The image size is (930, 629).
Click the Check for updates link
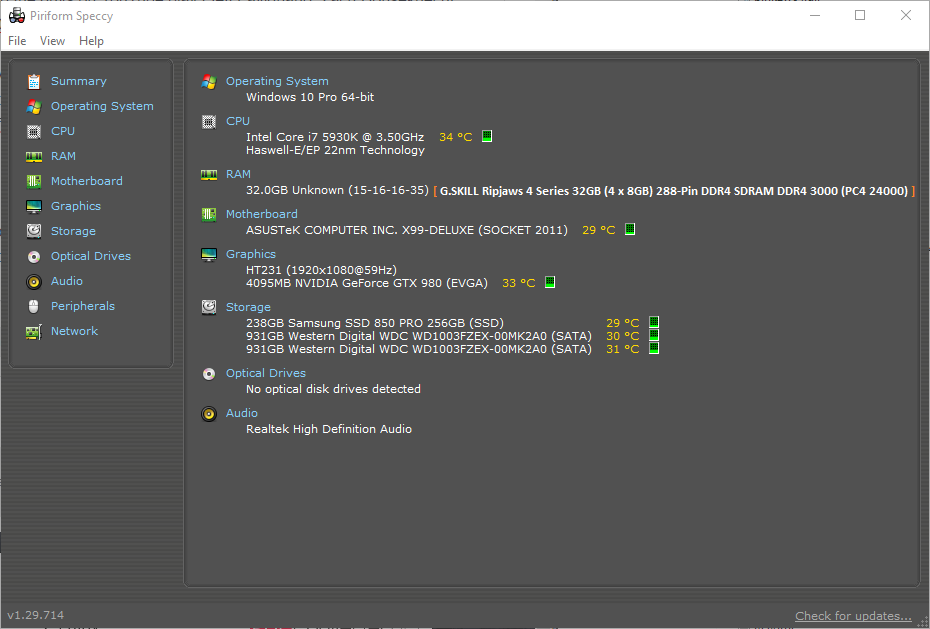(x=853, y=616)
